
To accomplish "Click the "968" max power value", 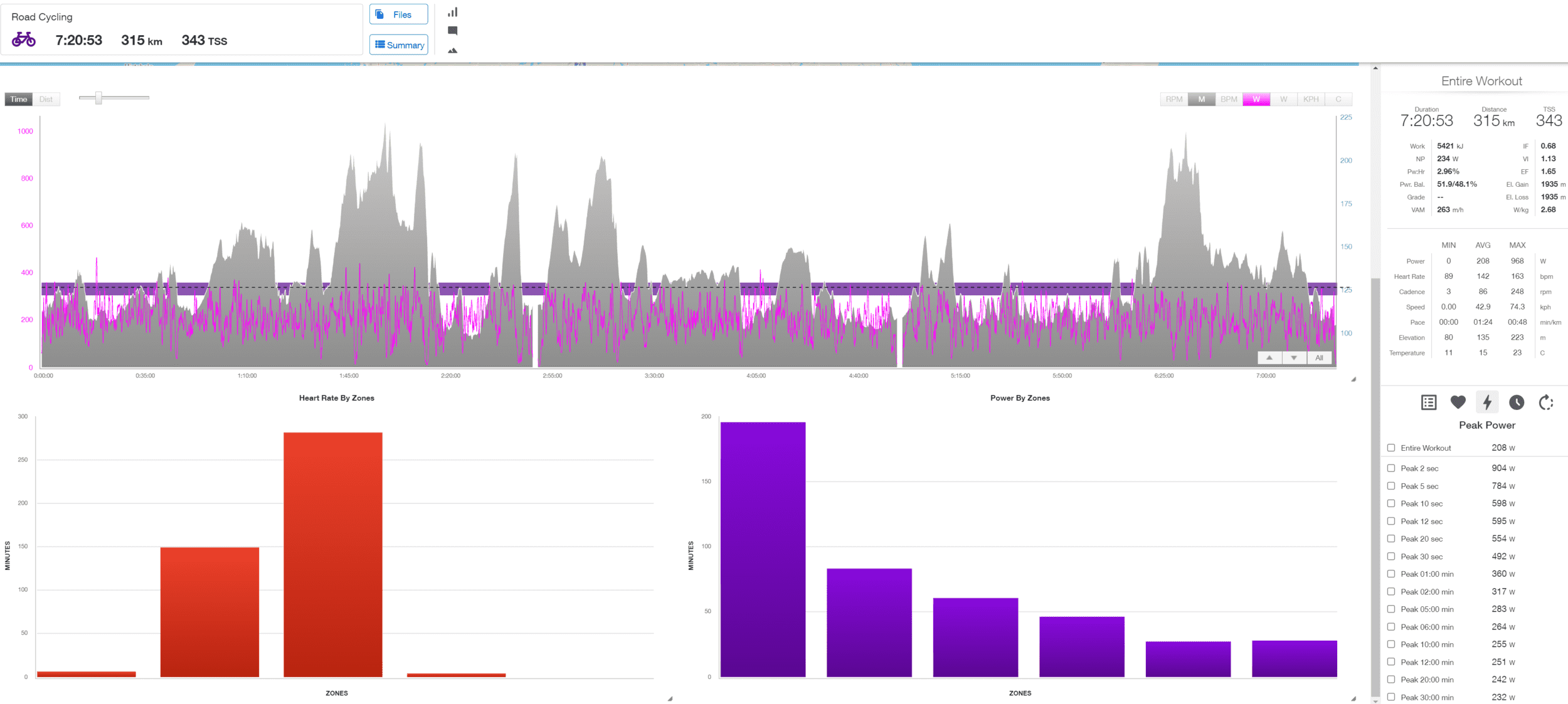I will pos(1517,261).
